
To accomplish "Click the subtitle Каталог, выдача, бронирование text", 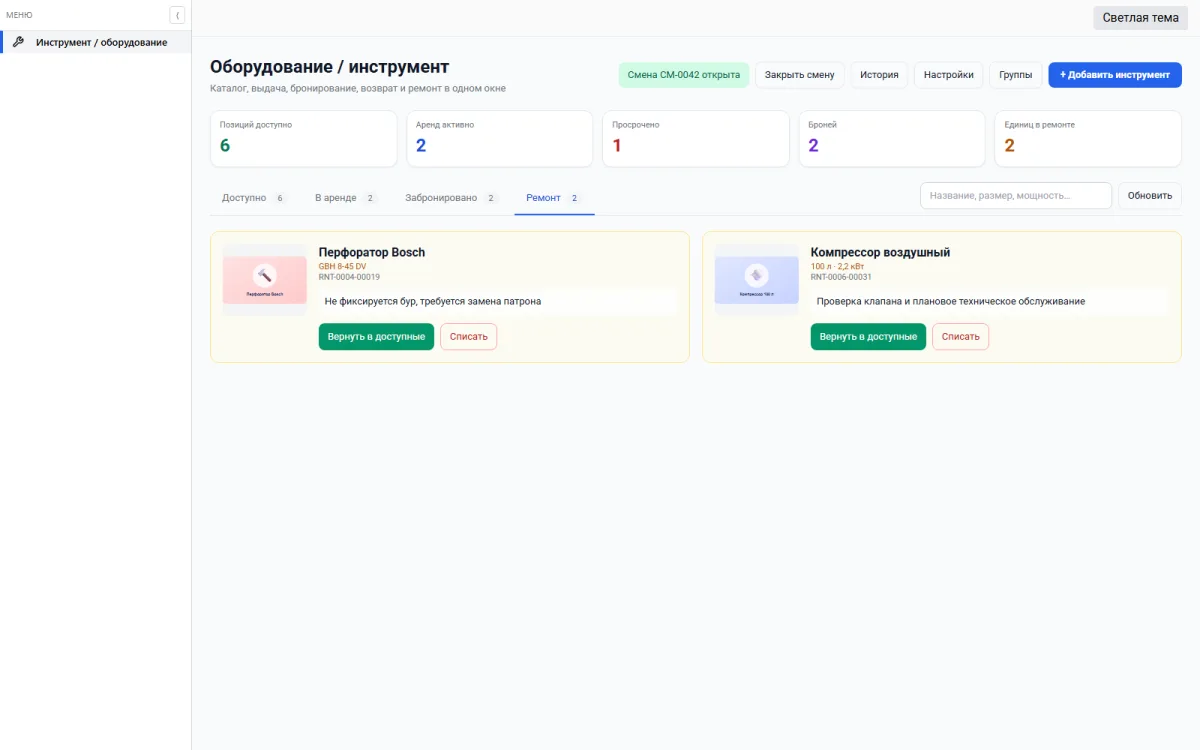I will [358, 88].
